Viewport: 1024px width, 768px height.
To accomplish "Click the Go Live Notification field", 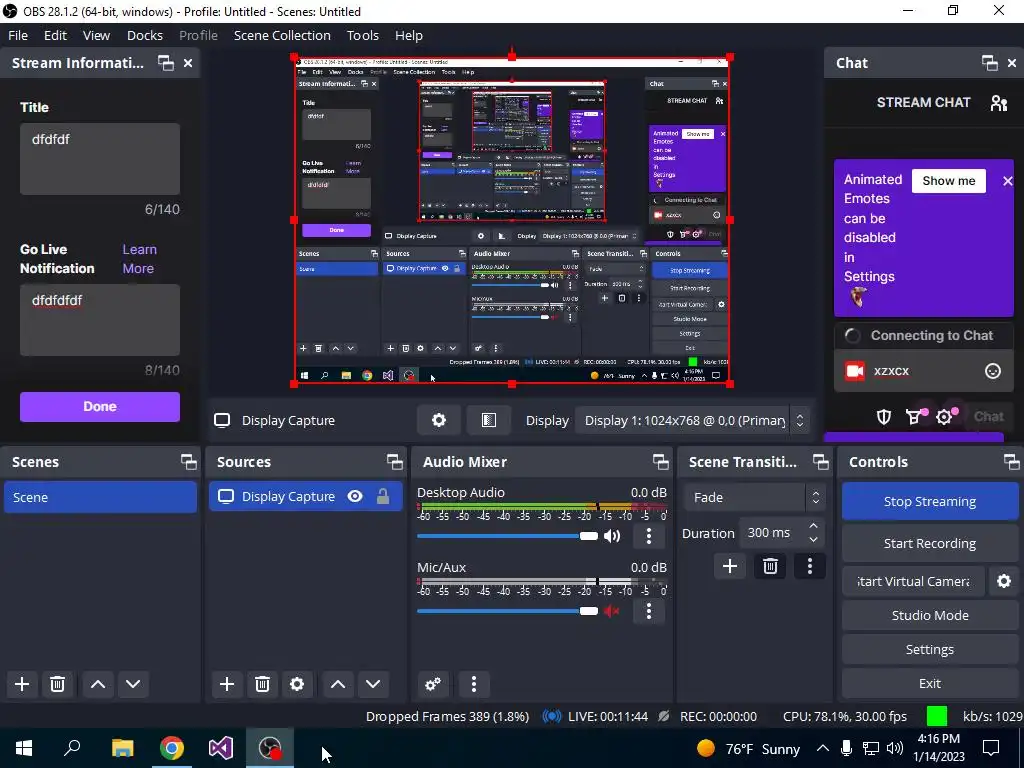I will [x=100, y=320].
